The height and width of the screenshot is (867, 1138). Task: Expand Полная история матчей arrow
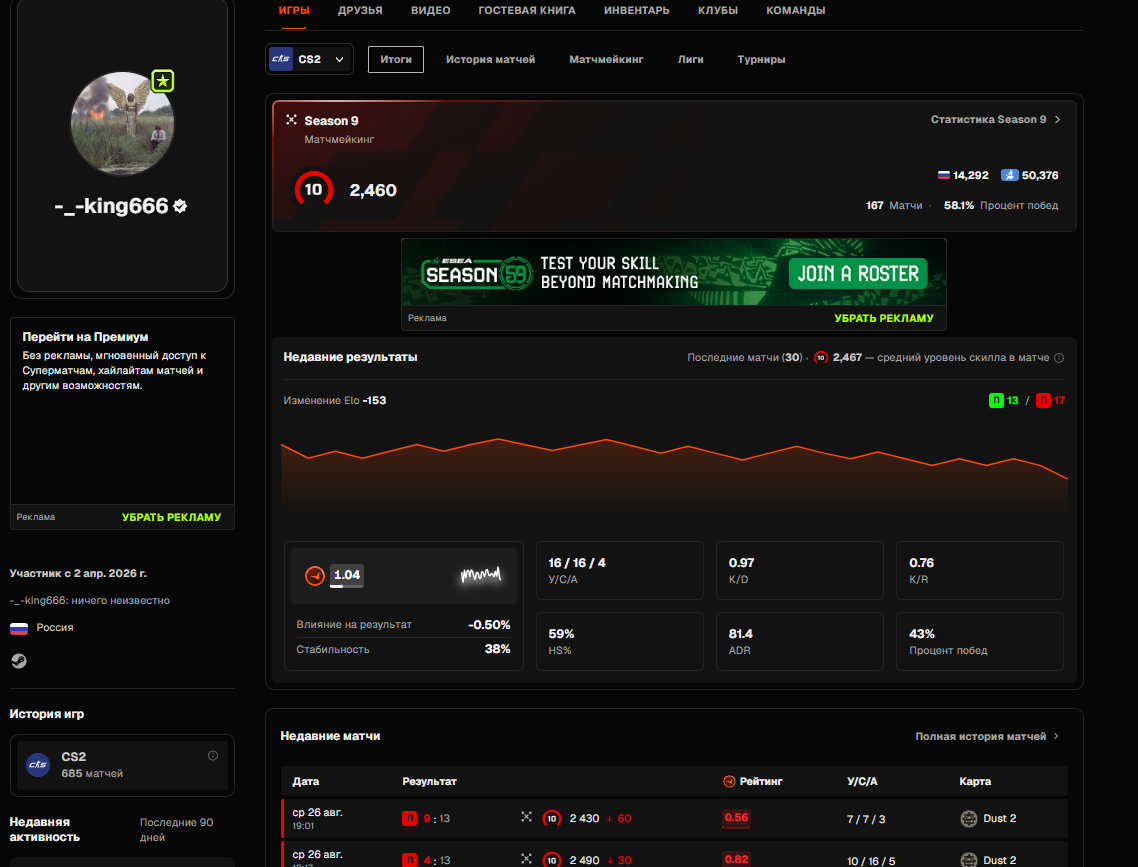[1056, 736]
